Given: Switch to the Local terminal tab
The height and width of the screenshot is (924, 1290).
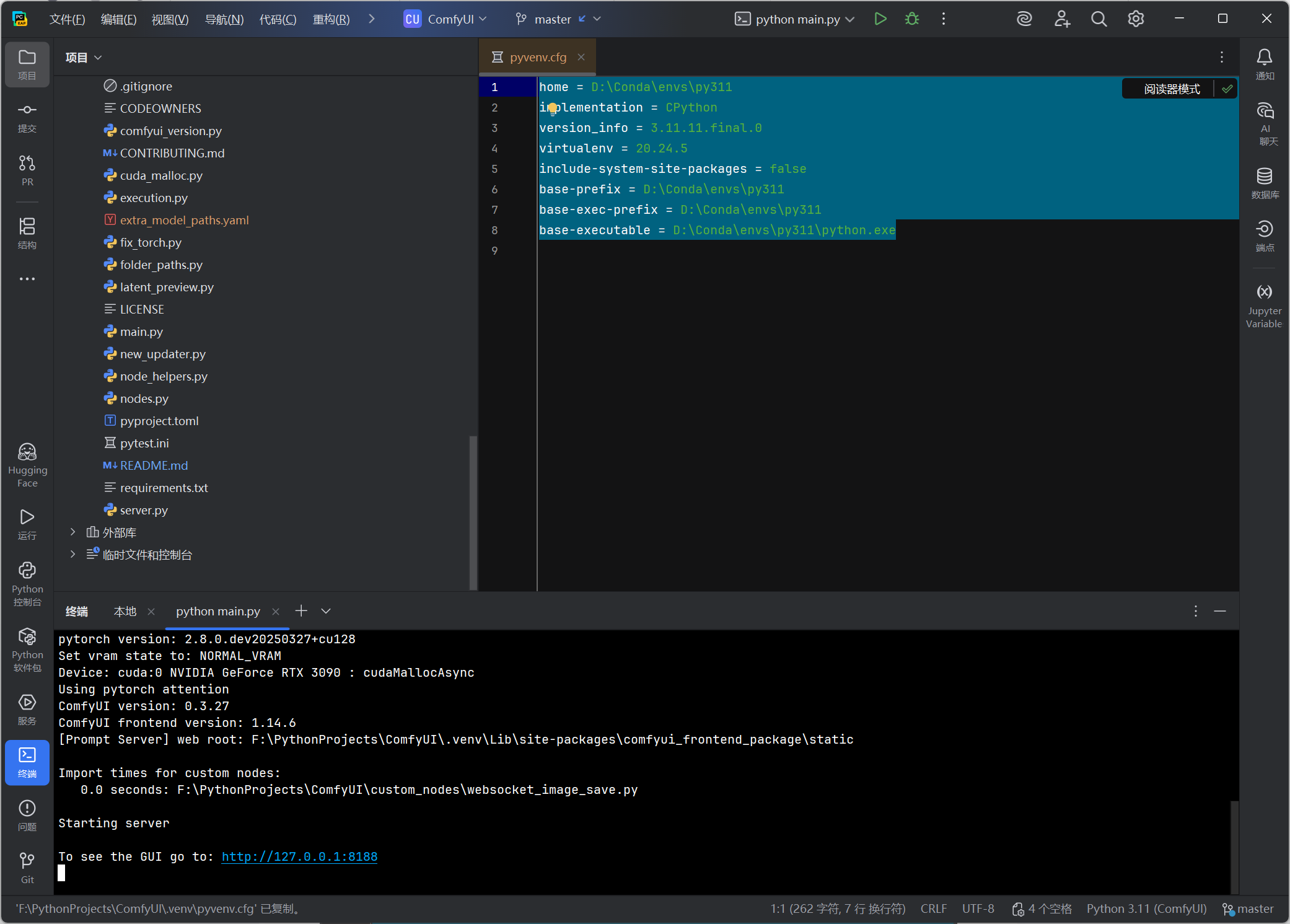Looking at the screenshot, I should [125, 611].
